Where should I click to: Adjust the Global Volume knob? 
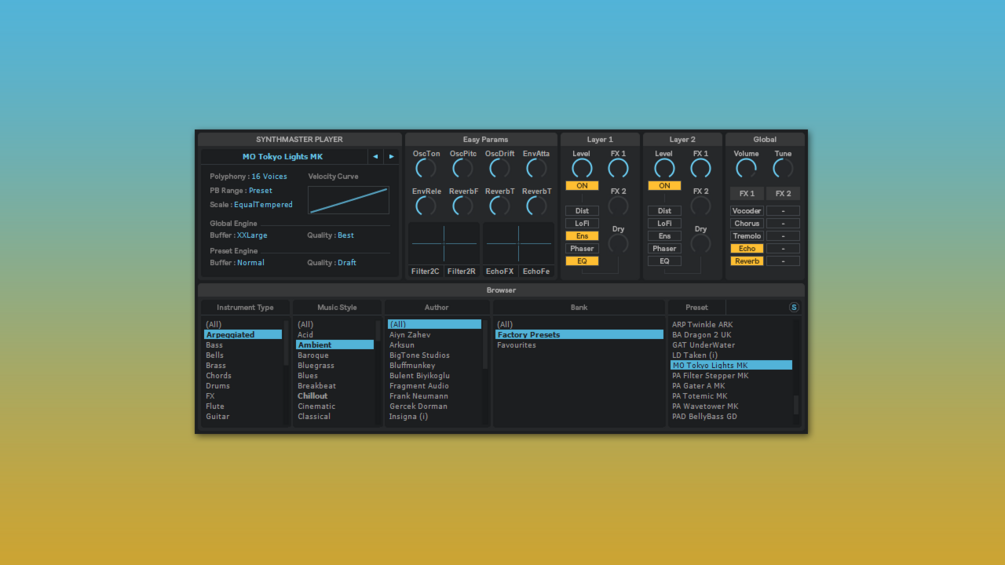[x=746, y=168]
